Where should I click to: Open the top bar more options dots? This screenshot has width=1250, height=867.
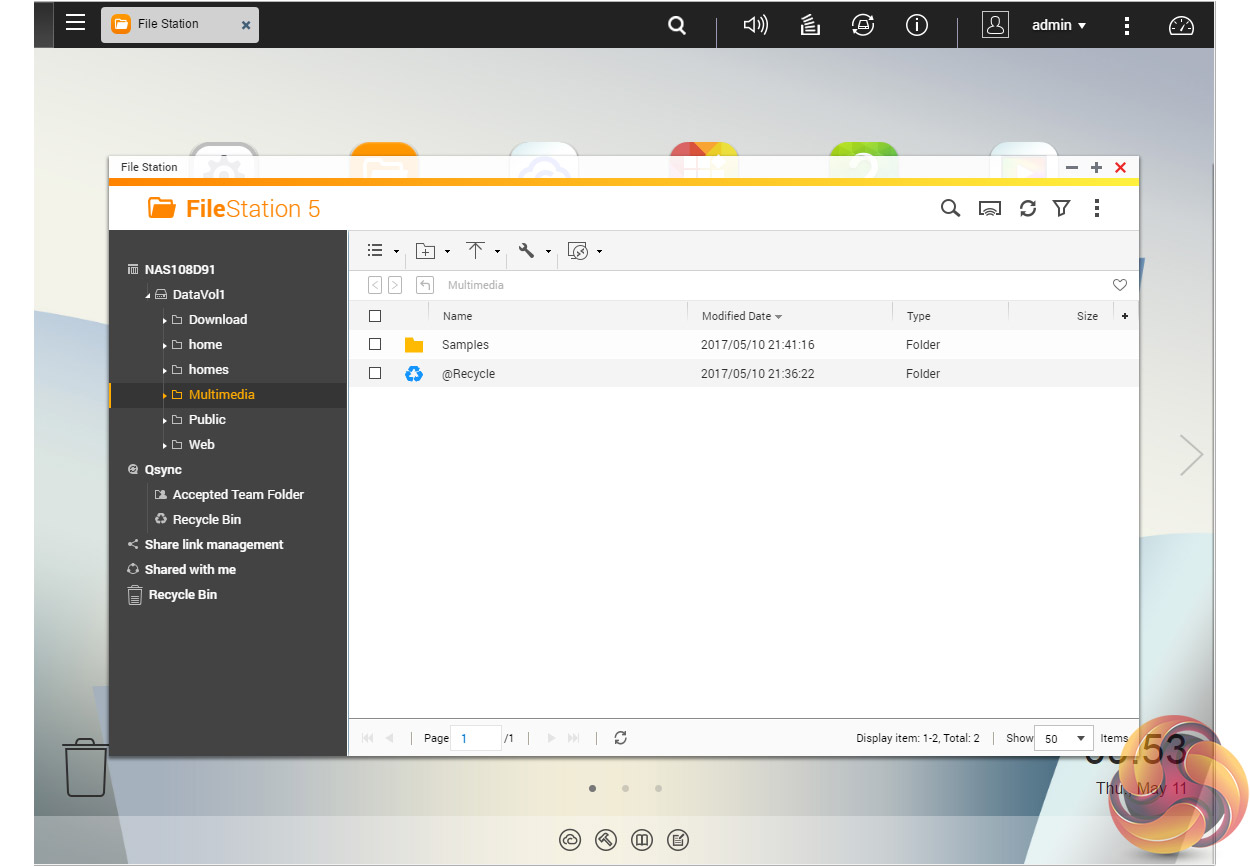pos(1127,26)
